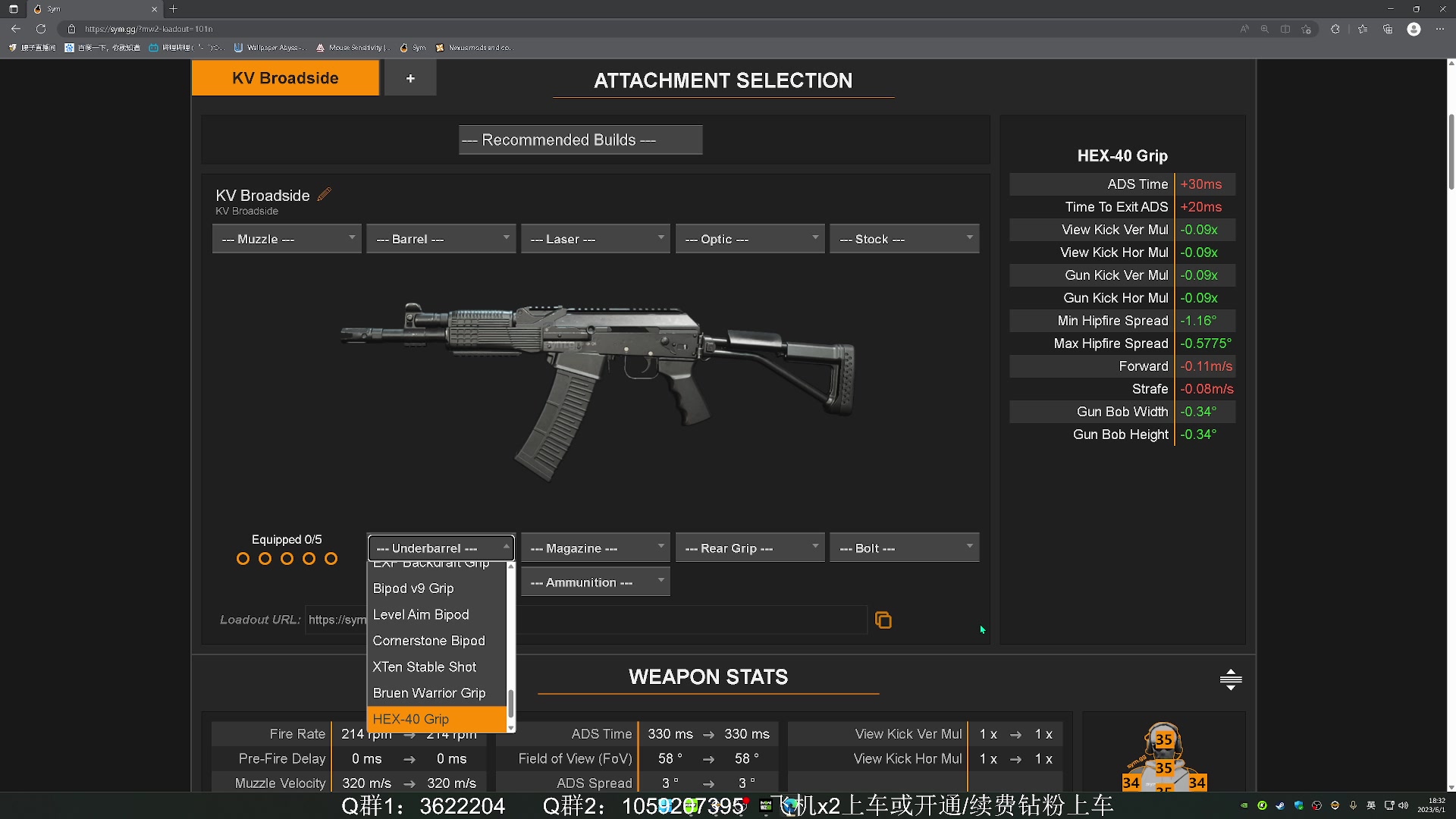Viewport: 1456px width, 819px height.
Task: Select the highlighted HEX-40 Grip option
Action: tap(437, 719)
